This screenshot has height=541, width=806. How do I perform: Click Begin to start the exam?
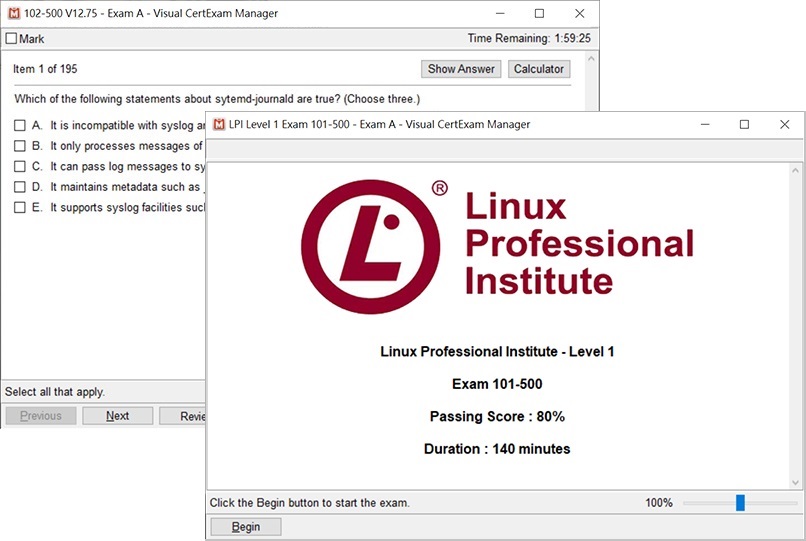pos(246,527)
